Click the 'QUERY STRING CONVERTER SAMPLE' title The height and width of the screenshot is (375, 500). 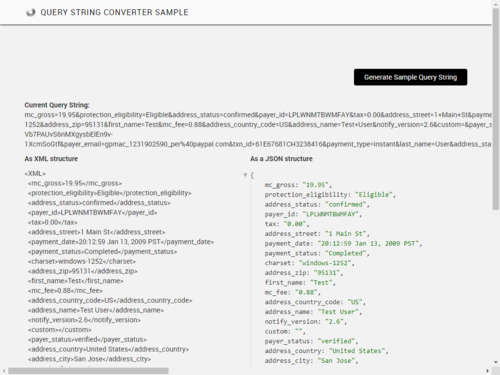[x=114, y=13]
